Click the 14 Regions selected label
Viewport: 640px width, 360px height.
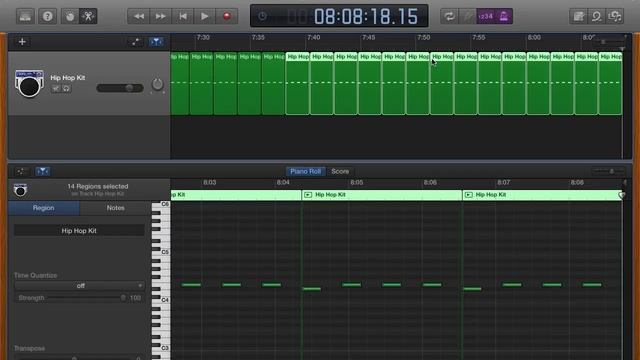click(98, 186)
